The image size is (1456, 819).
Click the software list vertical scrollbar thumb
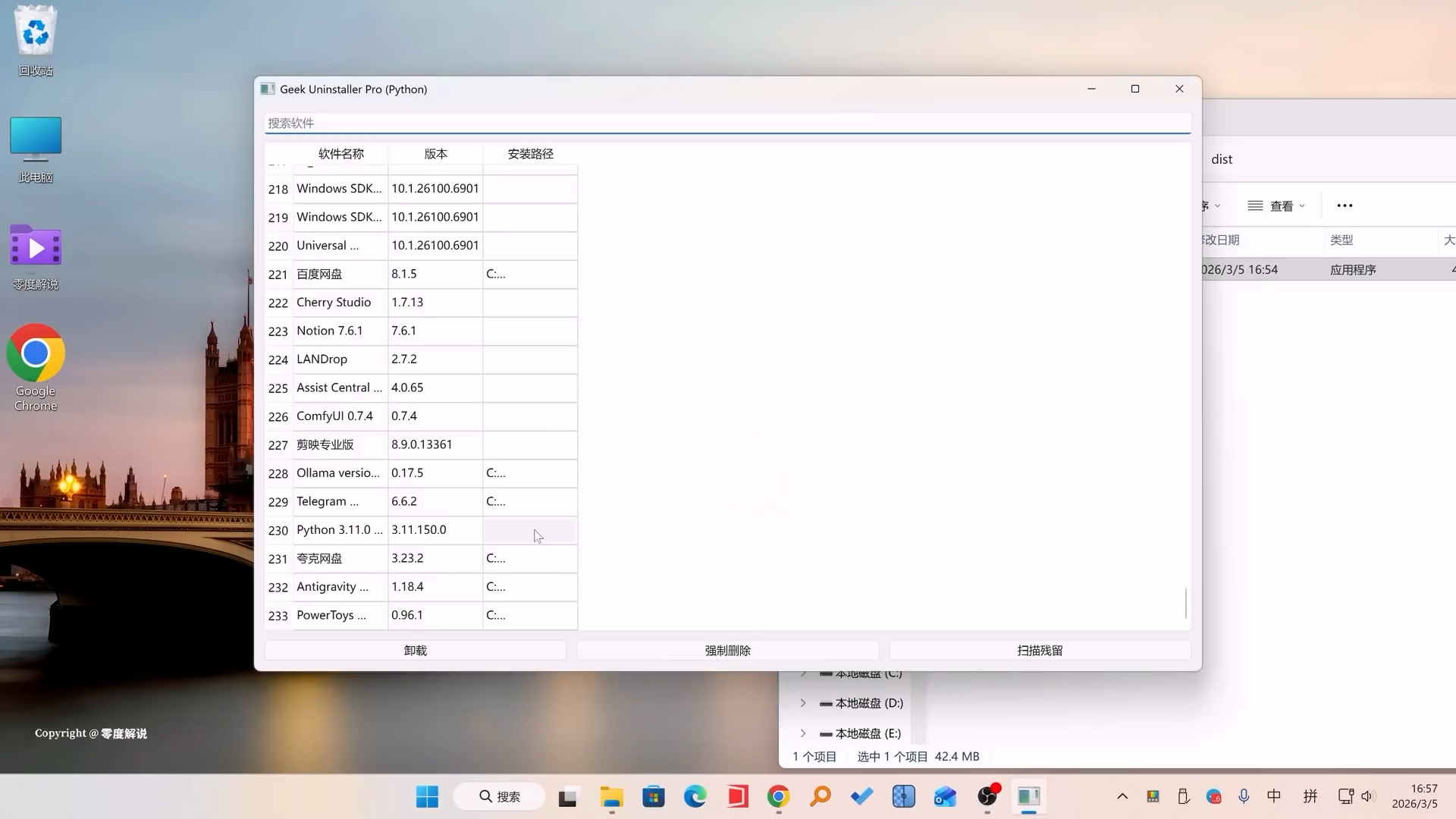pyautogui.click(x=1186, y=603)
